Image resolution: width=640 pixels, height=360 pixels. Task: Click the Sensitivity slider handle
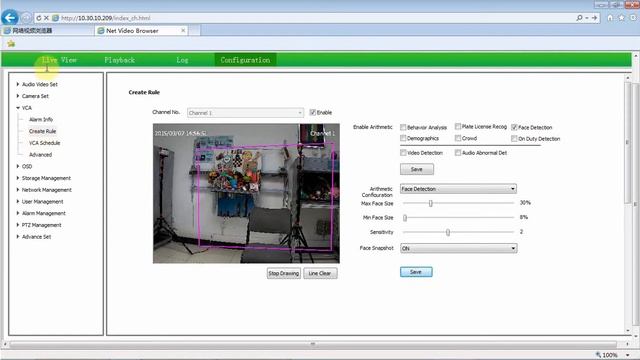click(x=448, y=232)
